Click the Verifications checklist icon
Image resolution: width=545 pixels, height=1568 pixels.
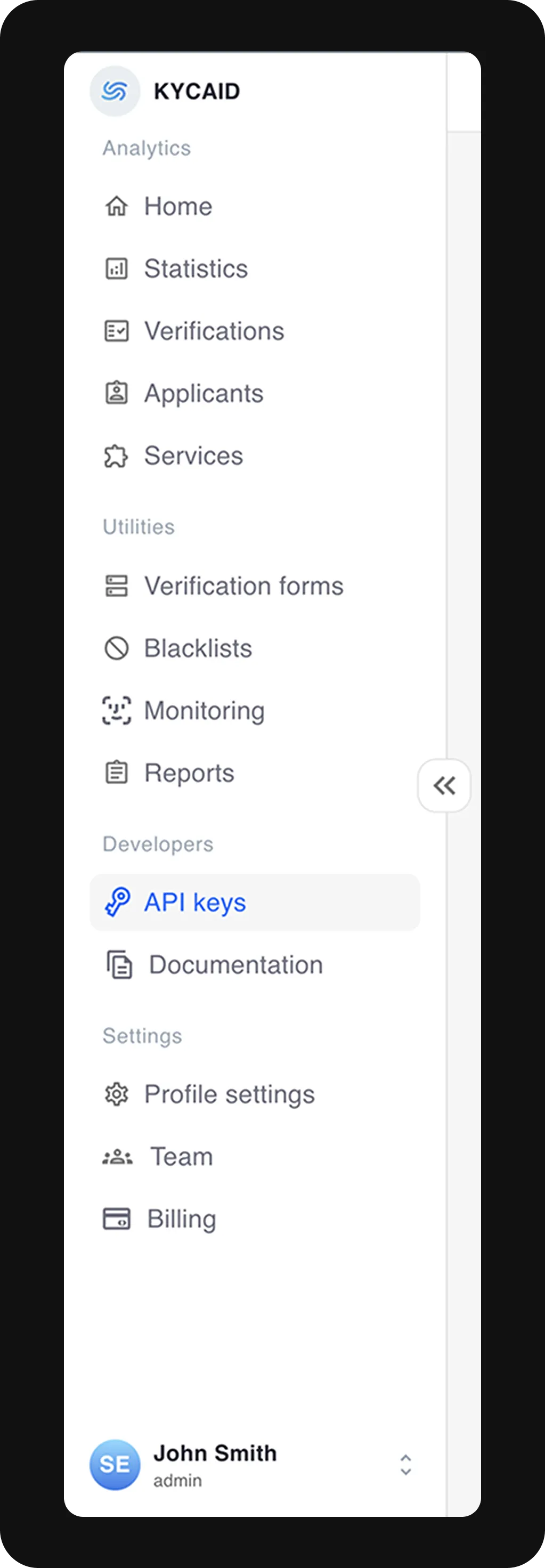[116, 331]
